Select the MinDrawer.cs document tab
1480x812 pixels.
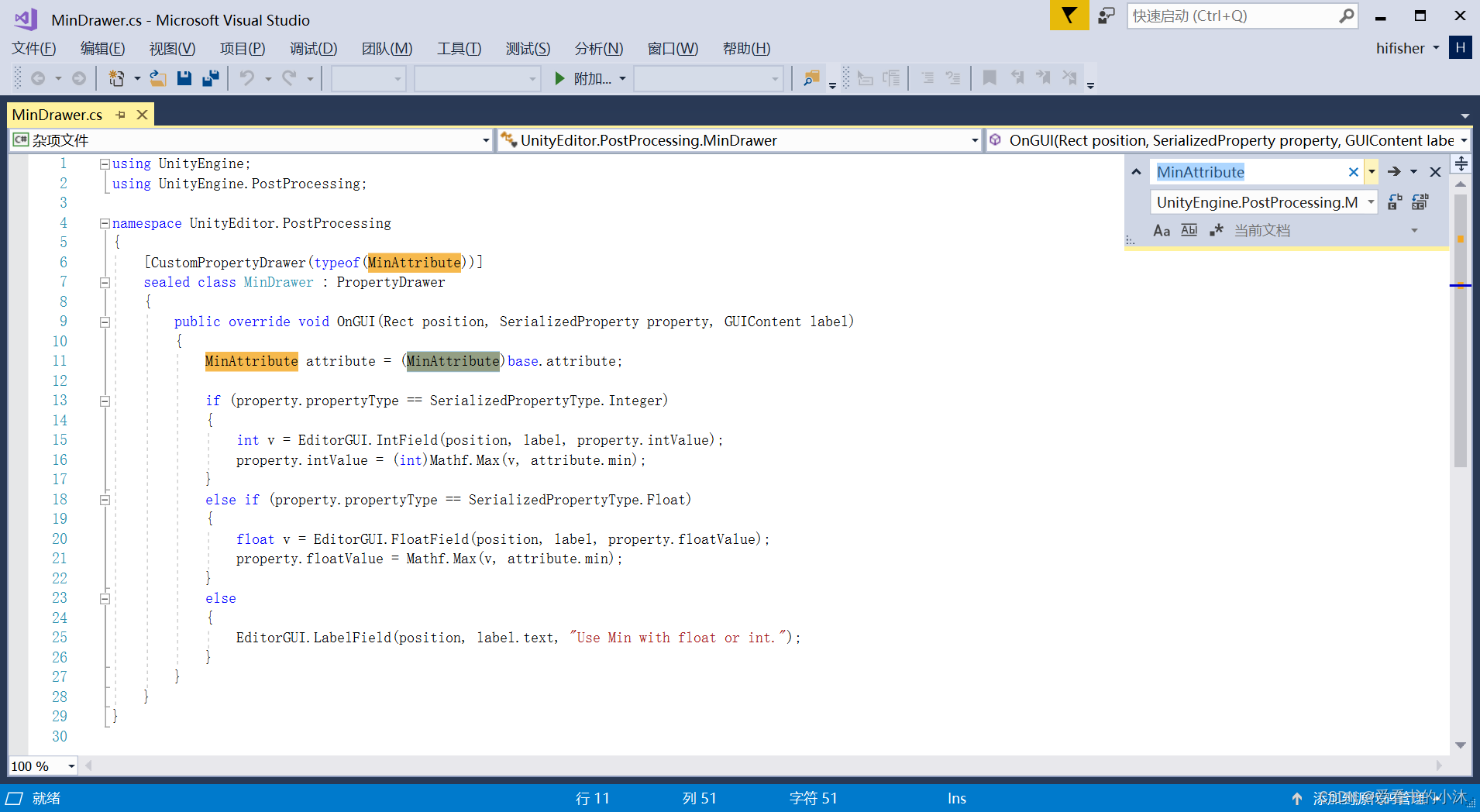(x=57, y=115)
